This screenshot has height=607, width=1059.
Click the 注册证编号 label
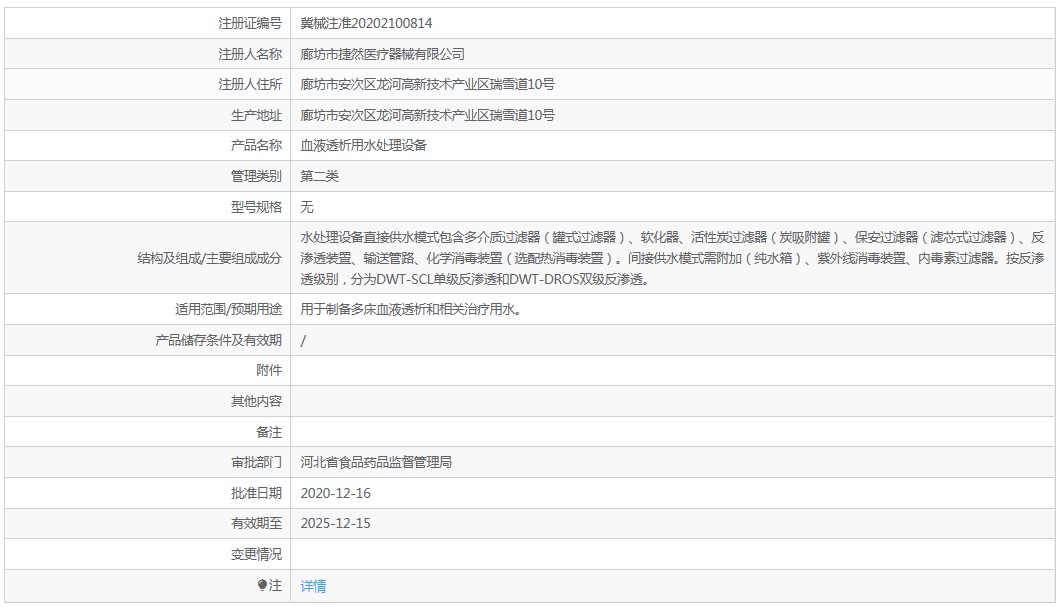[250, 23]
